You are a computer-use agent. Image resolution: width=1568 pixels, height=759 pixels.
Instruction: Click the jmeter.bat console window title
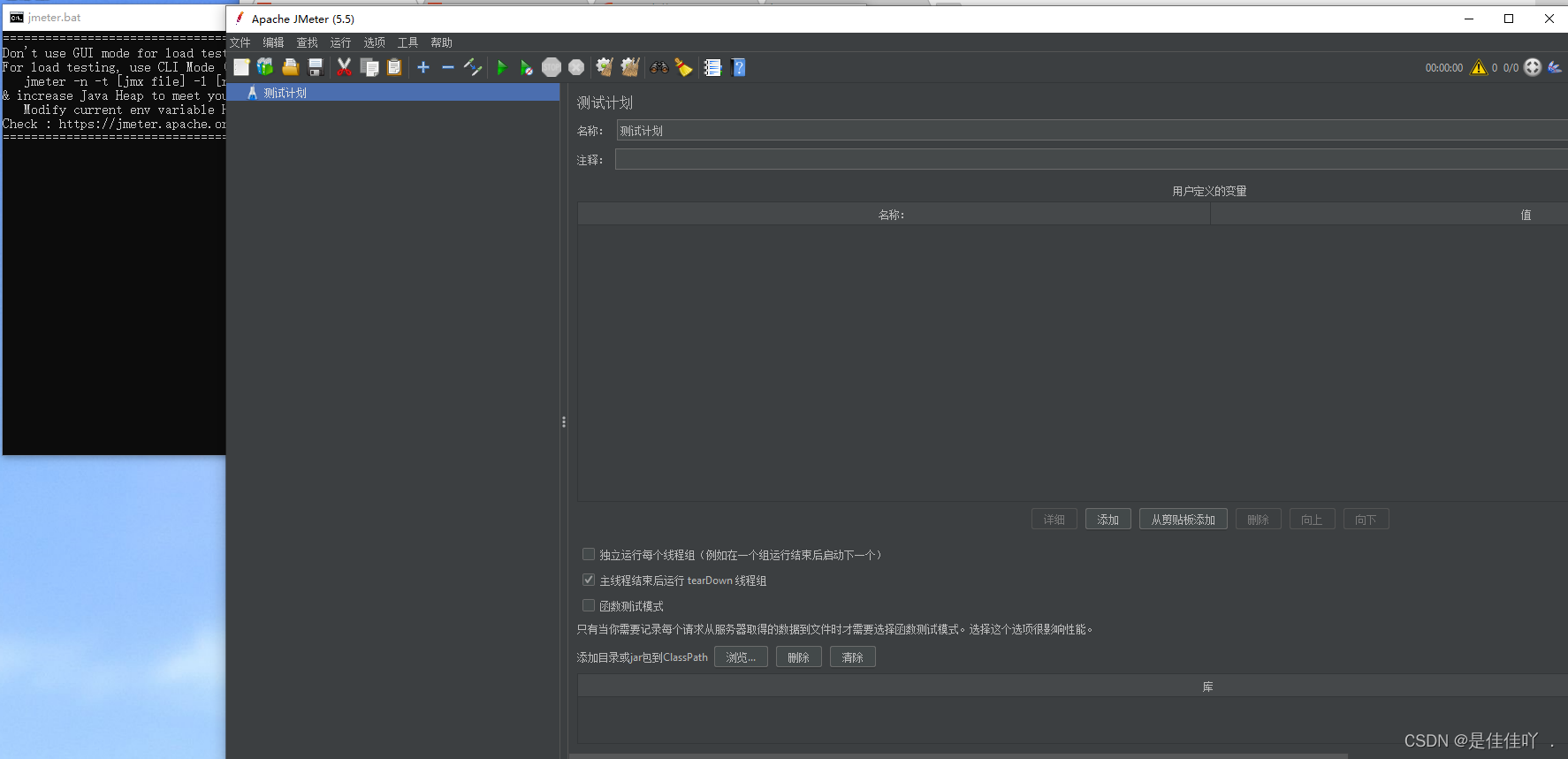click(x=55, y=18)
